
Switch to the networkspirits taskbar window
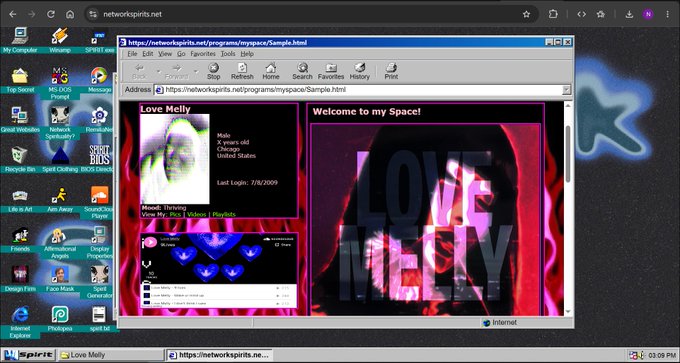pos(219,355)
